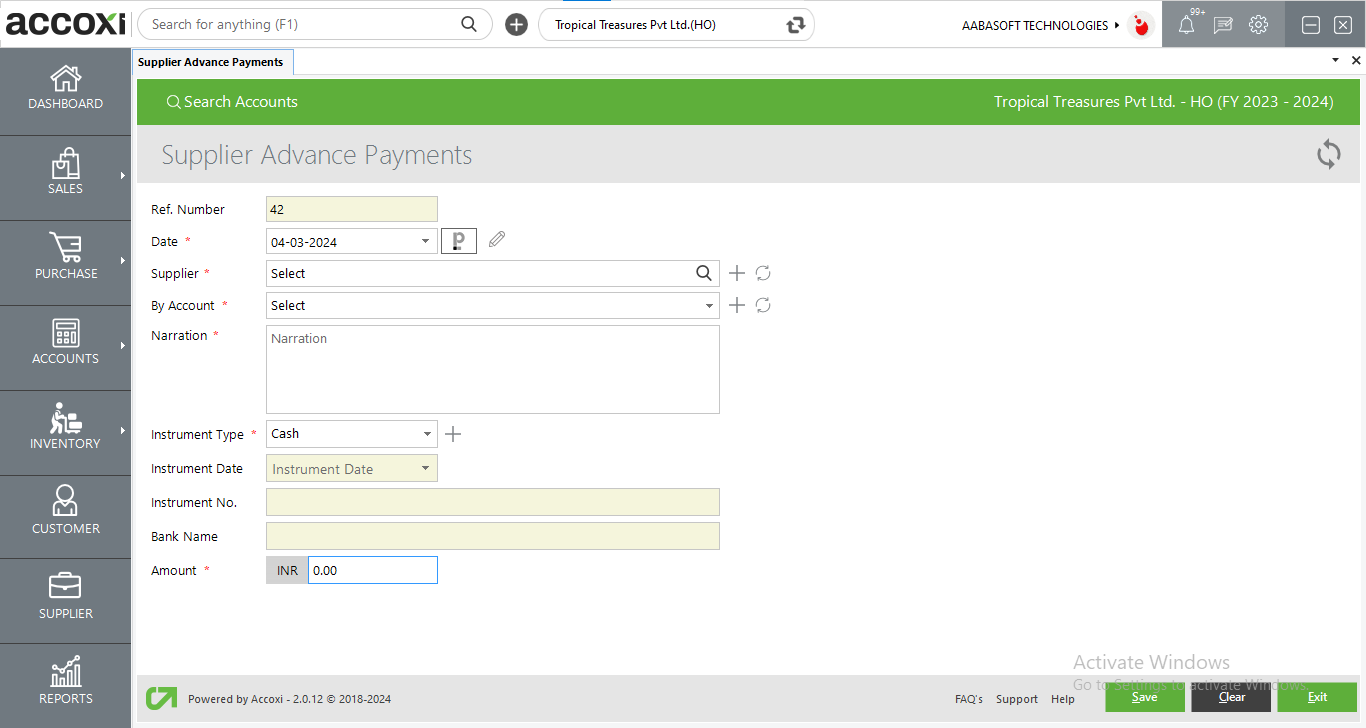
Task: Refresh the supplier list with the refresh icon
Action: click(763, 273)
